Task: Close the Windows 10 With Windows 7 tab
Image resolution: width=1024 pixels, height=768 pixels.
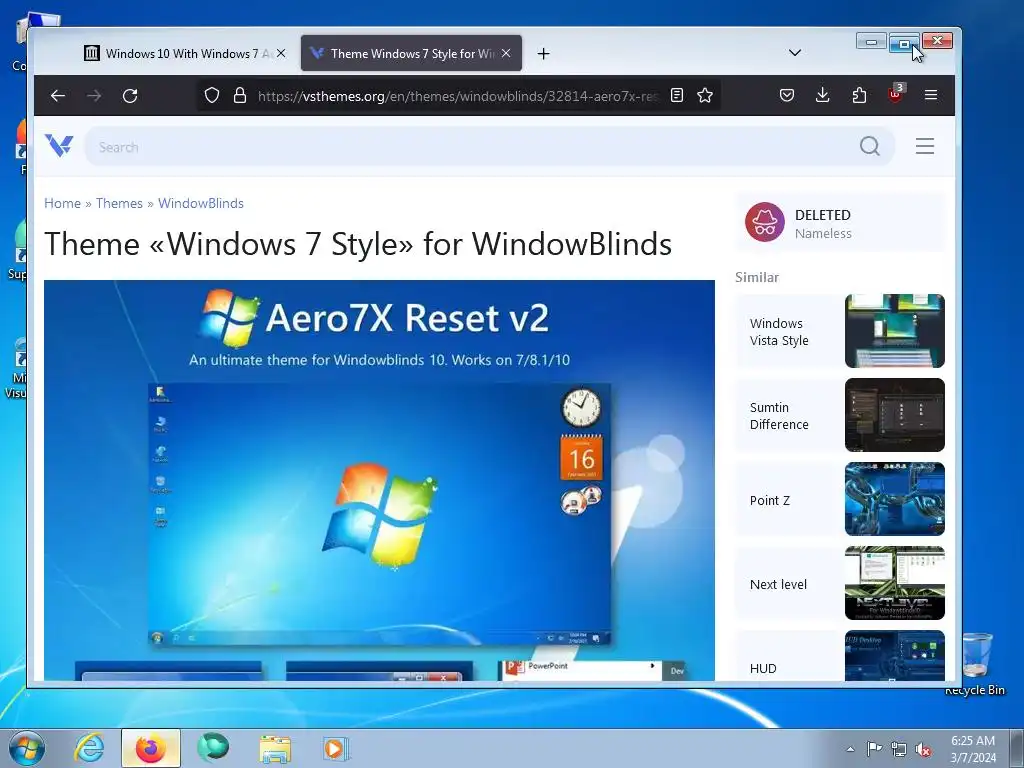Action: pos(281,54)
